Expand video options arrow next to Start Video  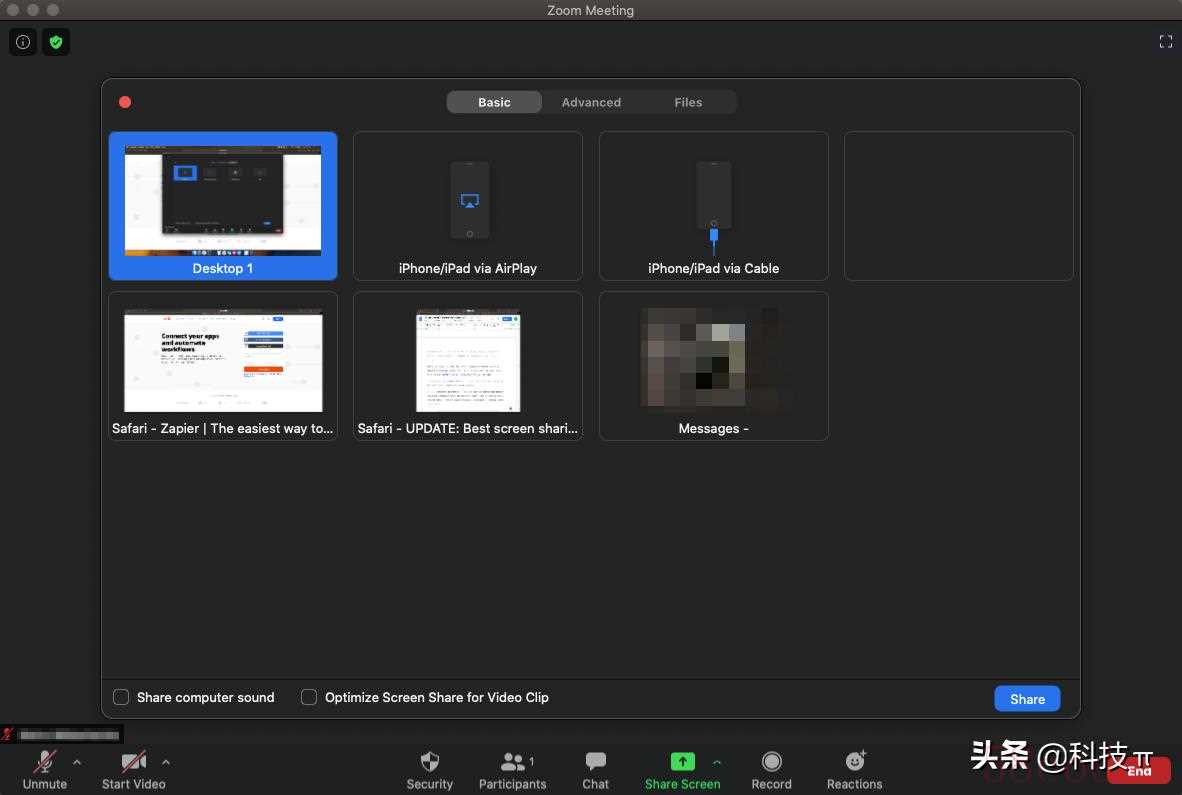click(166, 762)
